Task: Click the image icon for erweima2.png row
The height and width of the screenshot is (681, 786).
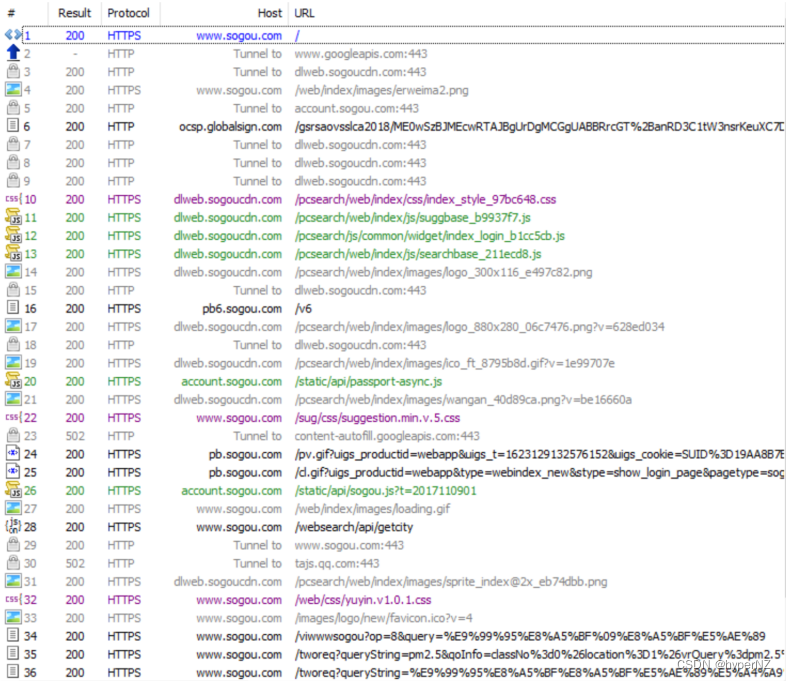Action: (x=13, y=90)
